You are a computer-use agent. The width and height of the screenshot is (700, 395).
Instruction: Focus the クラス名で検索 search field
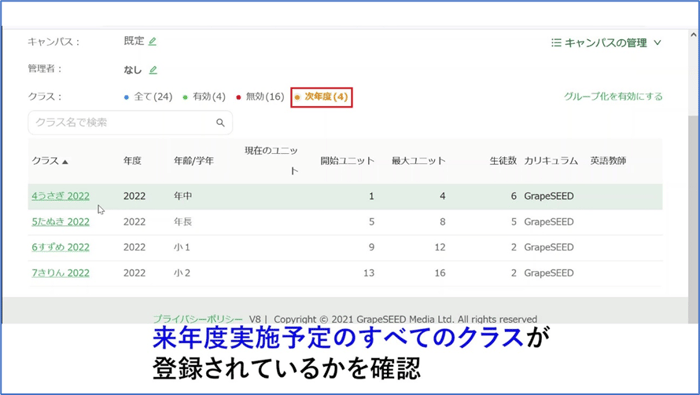[x=130, y=122]
